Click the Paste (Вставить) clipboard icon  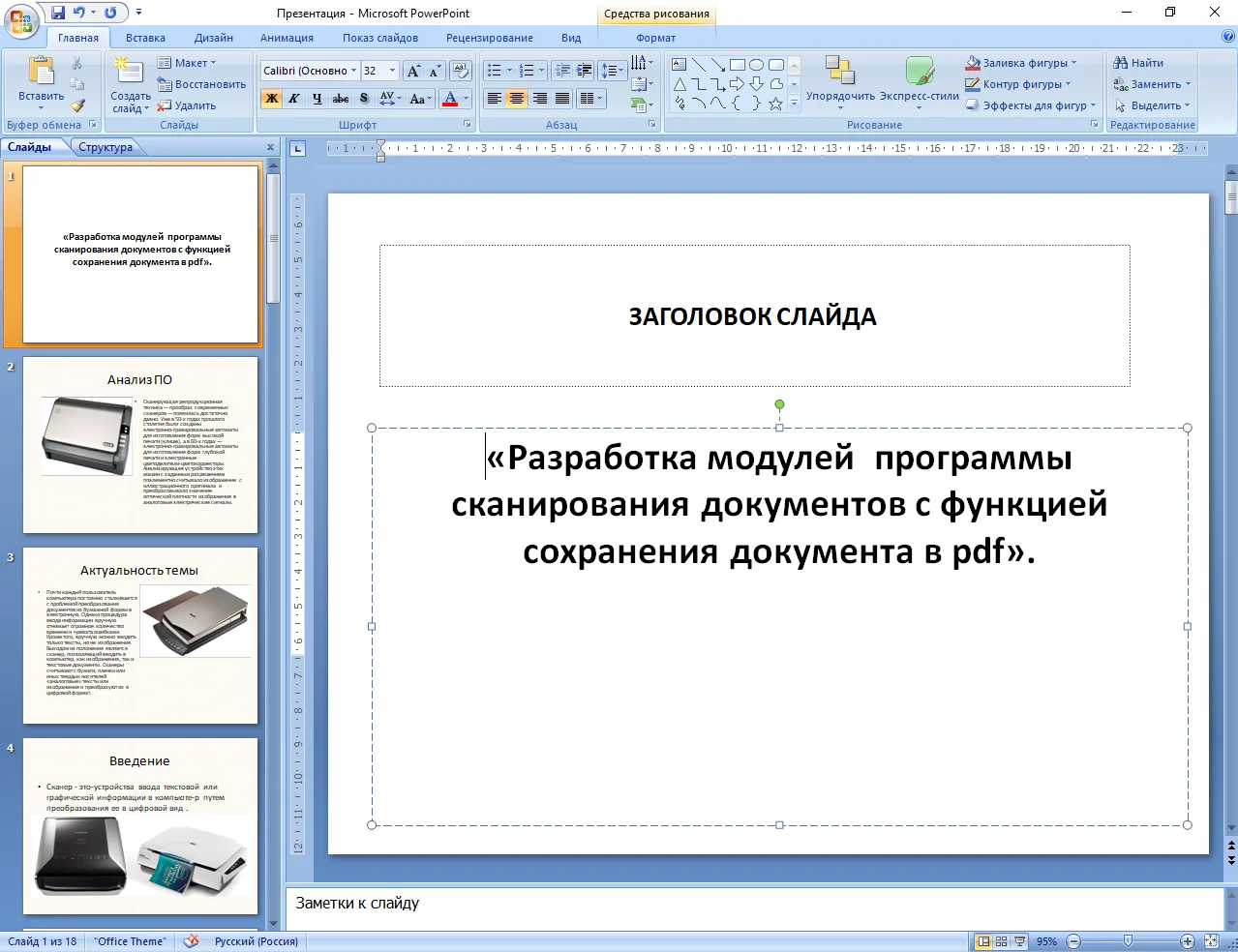(x=41, y=72)
